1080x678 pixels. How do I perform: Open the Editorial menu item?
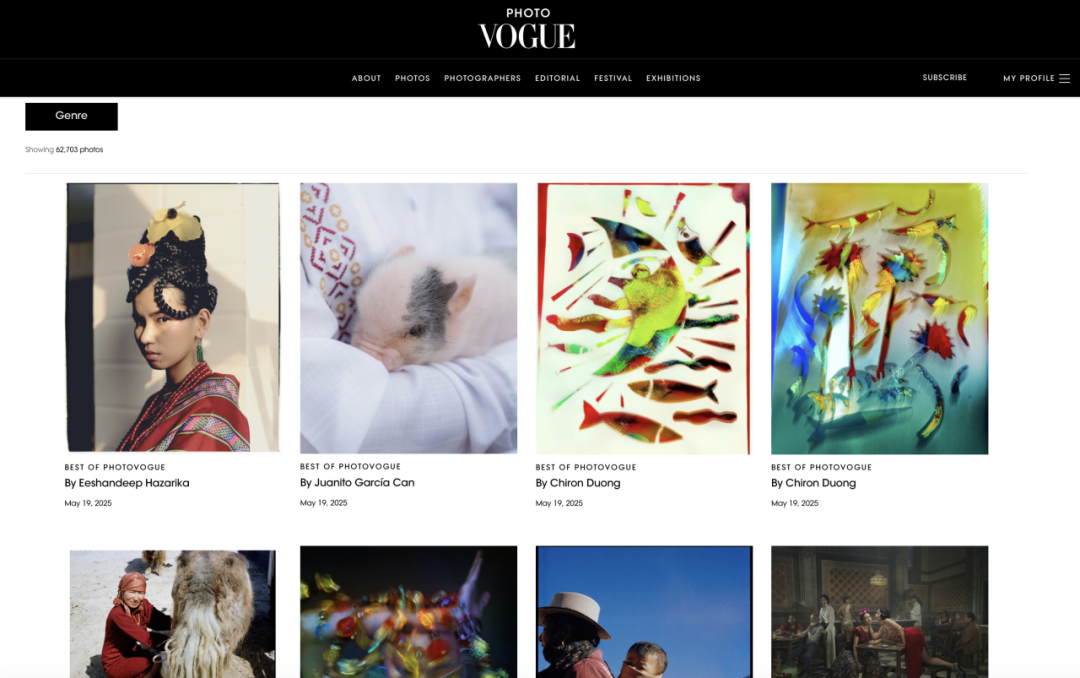(x=557, y=79)
